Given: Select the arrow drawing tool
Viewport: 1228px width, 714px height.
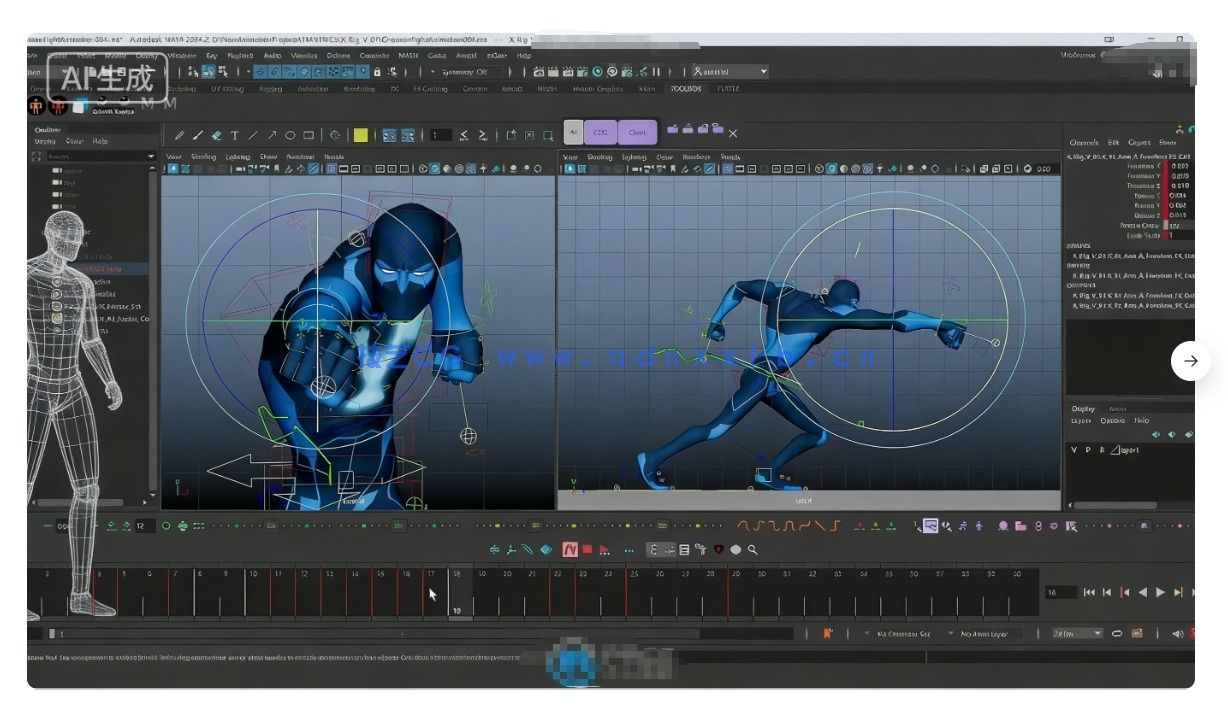Looking at the screenshot, I should (x=271, y=135).
